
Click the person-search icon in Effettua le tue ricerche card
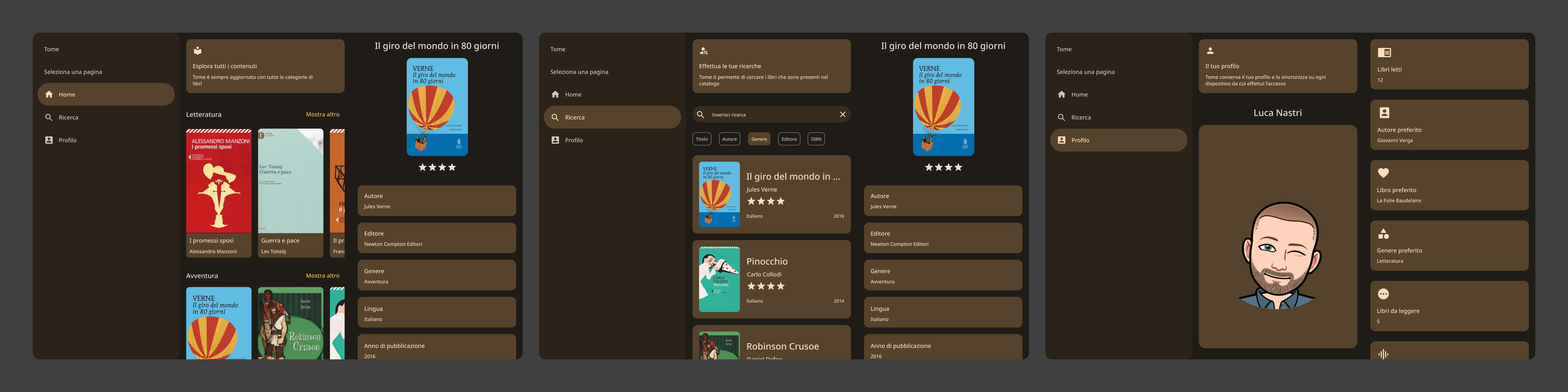pos(704,51)
